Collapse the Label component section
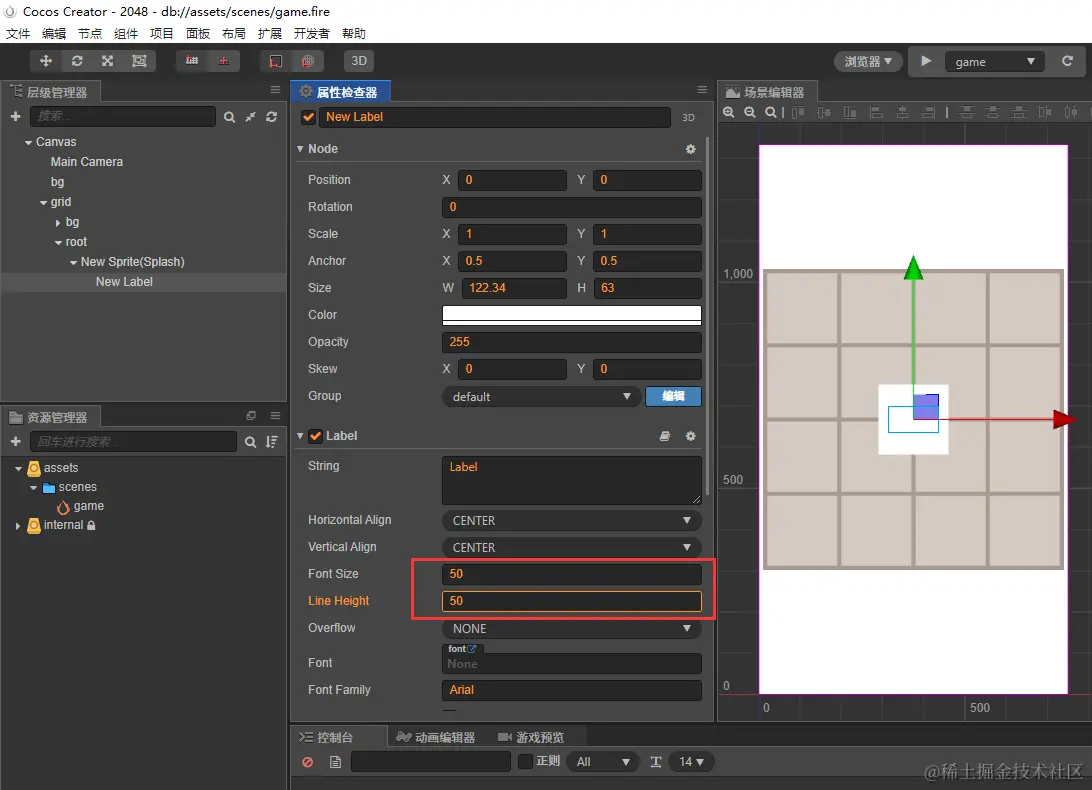Screen dimensions: 1092x790 pyautogui.click(x=300, y=436)
